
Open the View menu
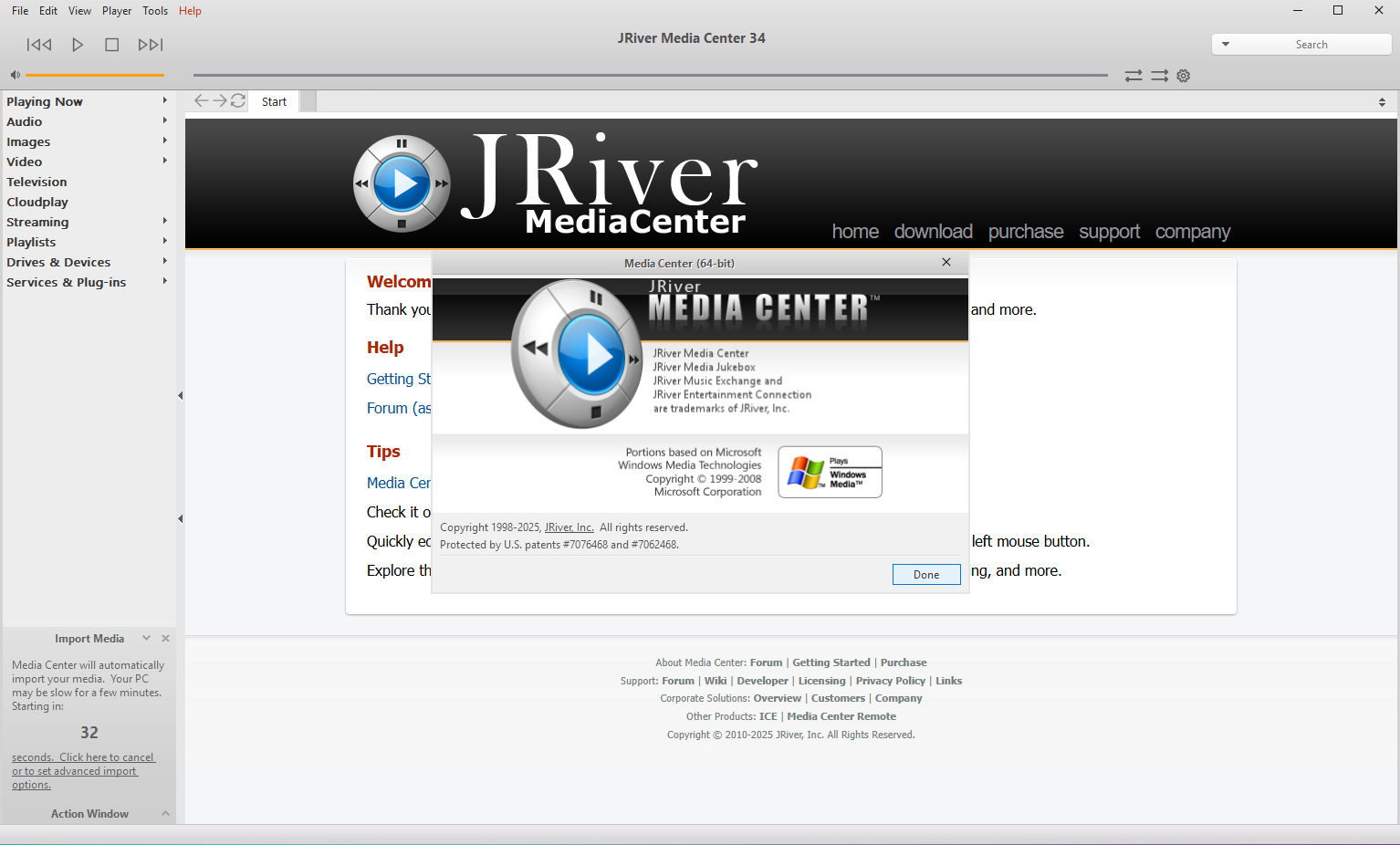[80, 11]
